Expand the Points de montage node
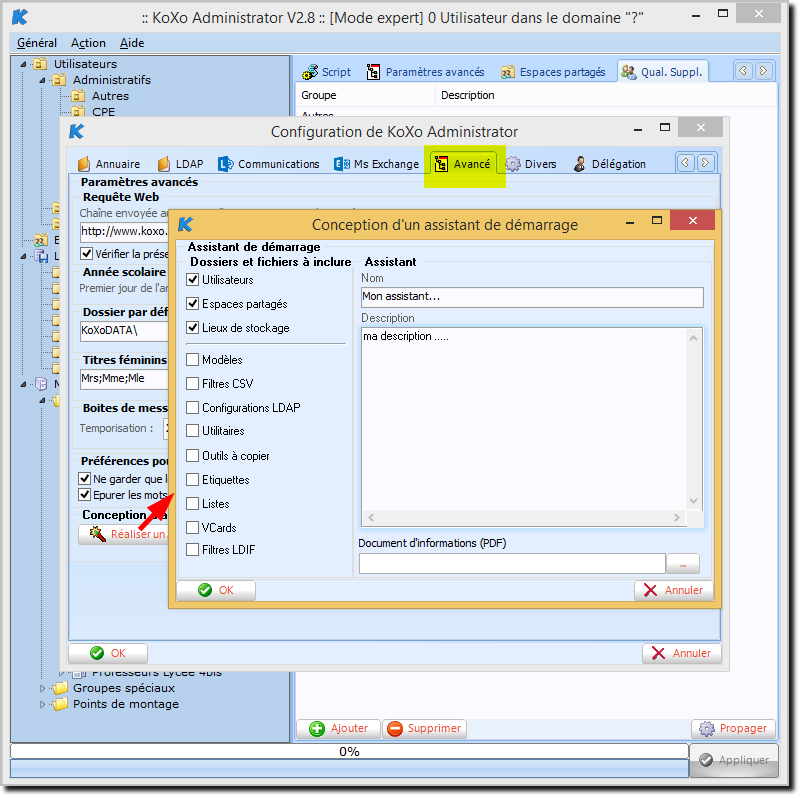The image size is (799, 795). 43,704
